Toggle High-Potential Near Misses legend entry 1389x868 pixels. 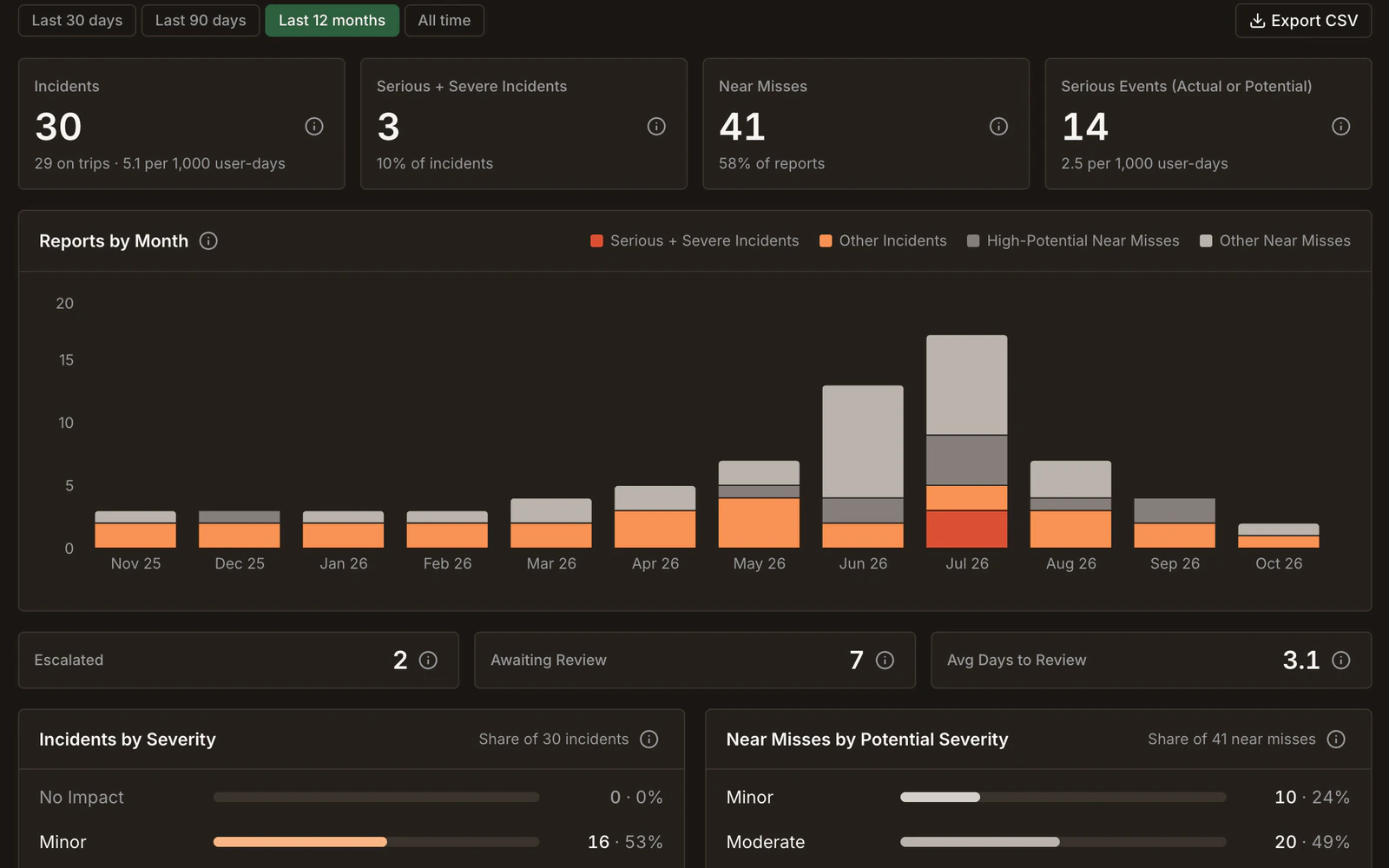click(1073, 240)
